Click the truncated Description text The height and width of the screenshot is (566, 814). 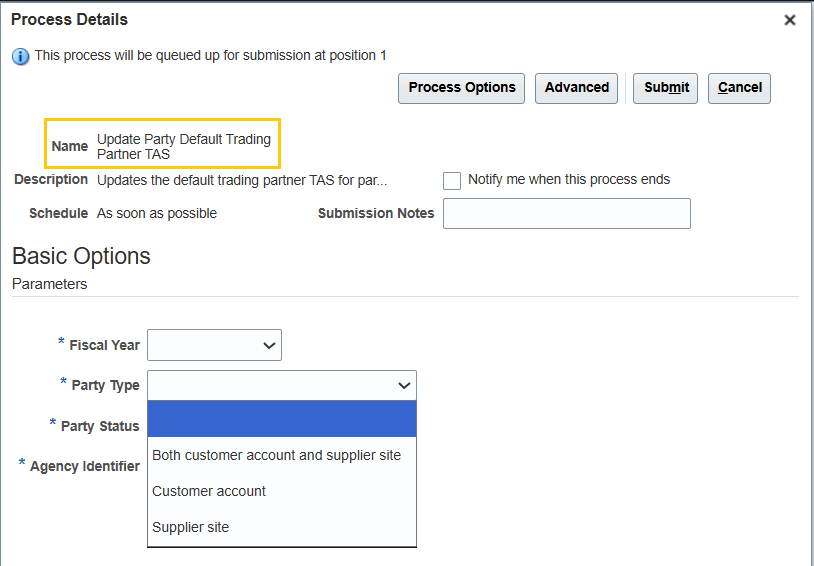[x=242, y=181]
